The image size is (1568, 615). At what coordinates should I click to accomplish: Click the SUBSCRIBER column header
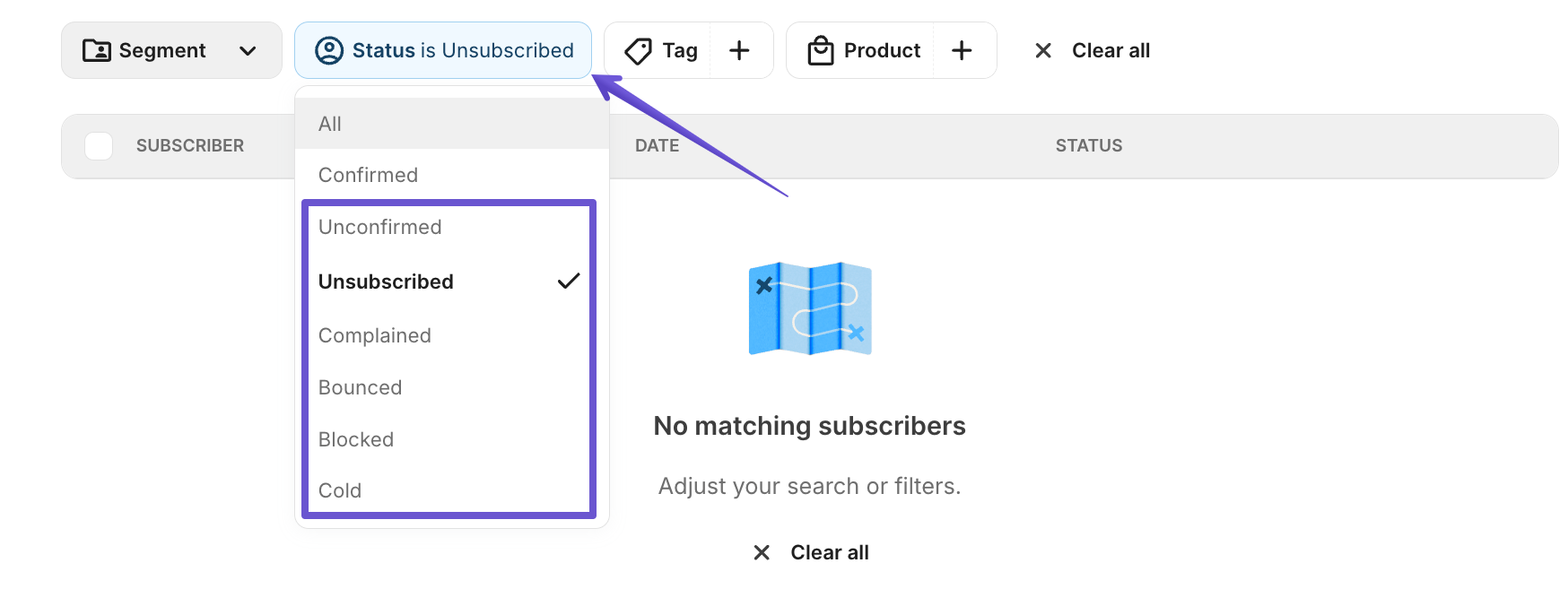click(x=190, y=145)
